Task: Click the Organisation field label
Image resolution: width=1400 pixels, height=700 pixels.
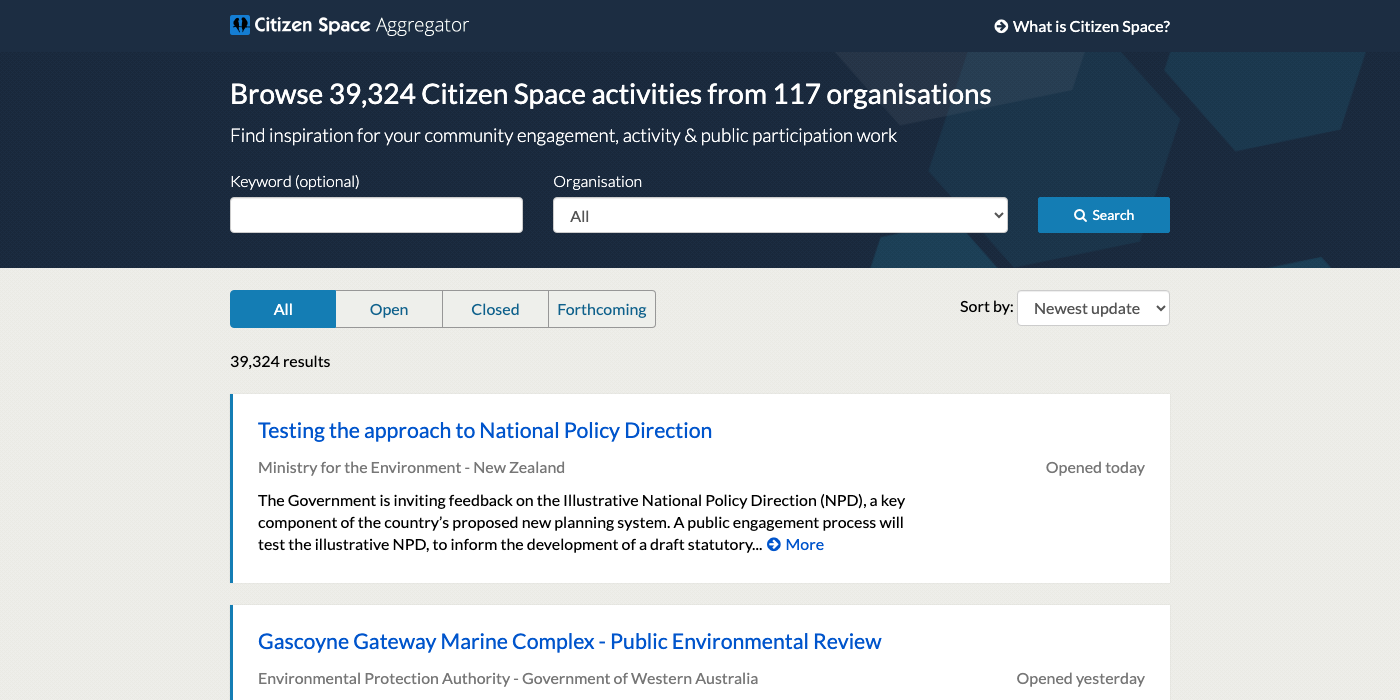Action: [x=598, y=181]
